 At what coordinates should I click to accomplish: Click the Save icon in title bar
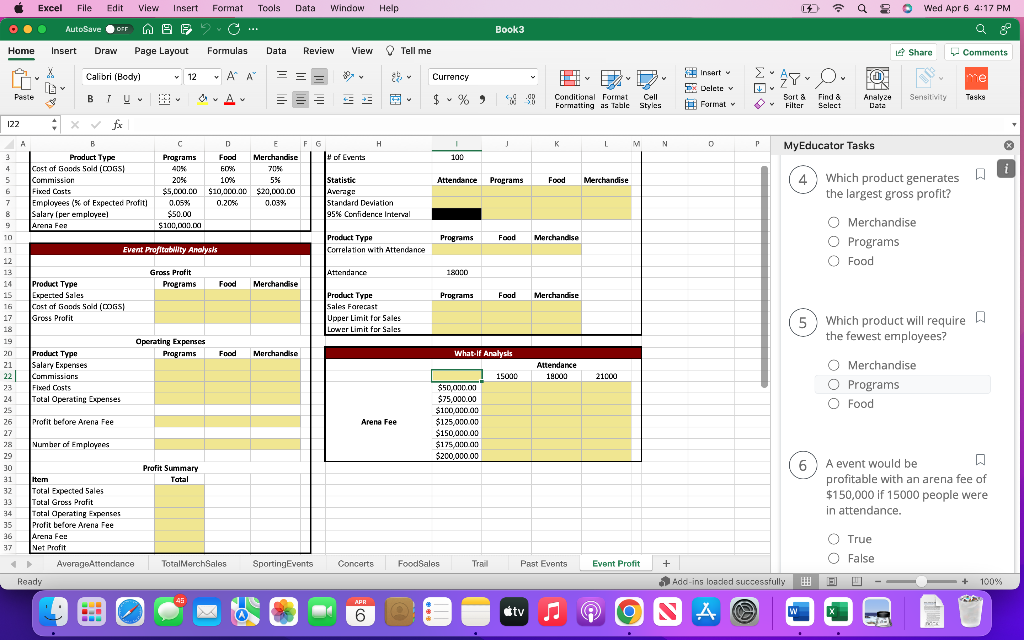point(167,29)
